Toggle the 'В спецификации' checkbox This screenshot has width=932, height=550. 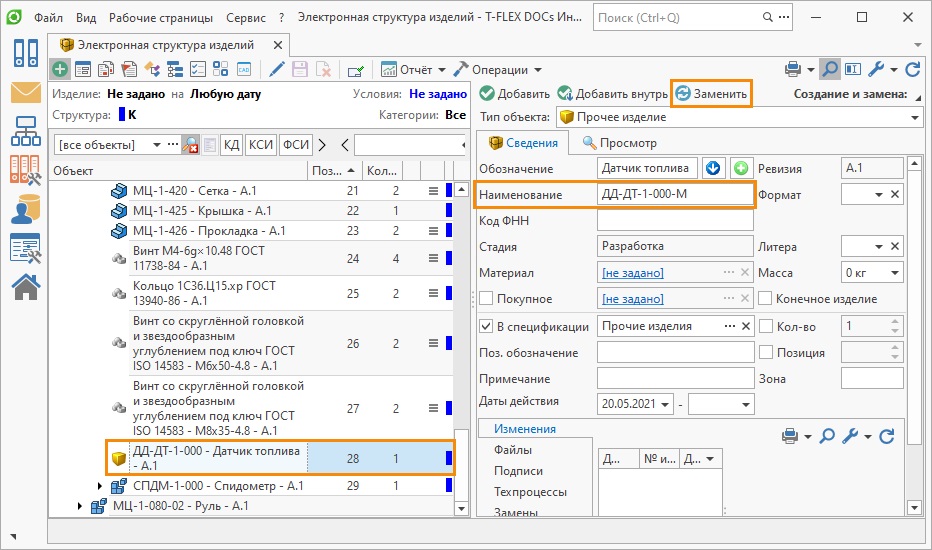[487, 326]
